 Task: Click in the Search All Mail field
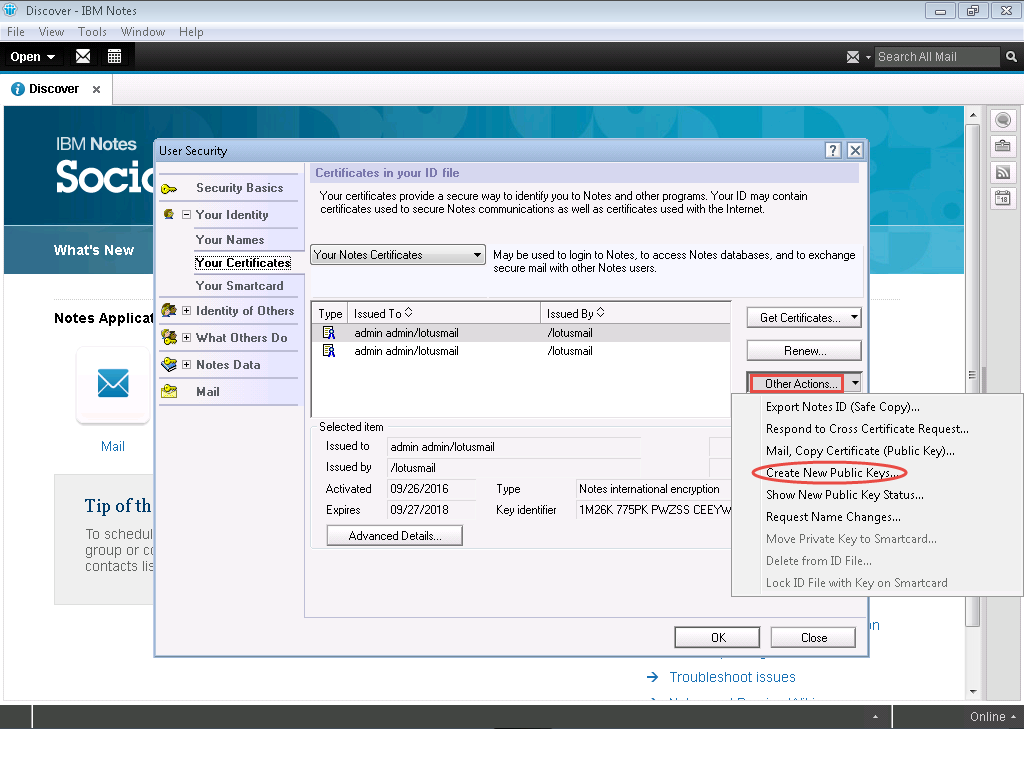936,57
